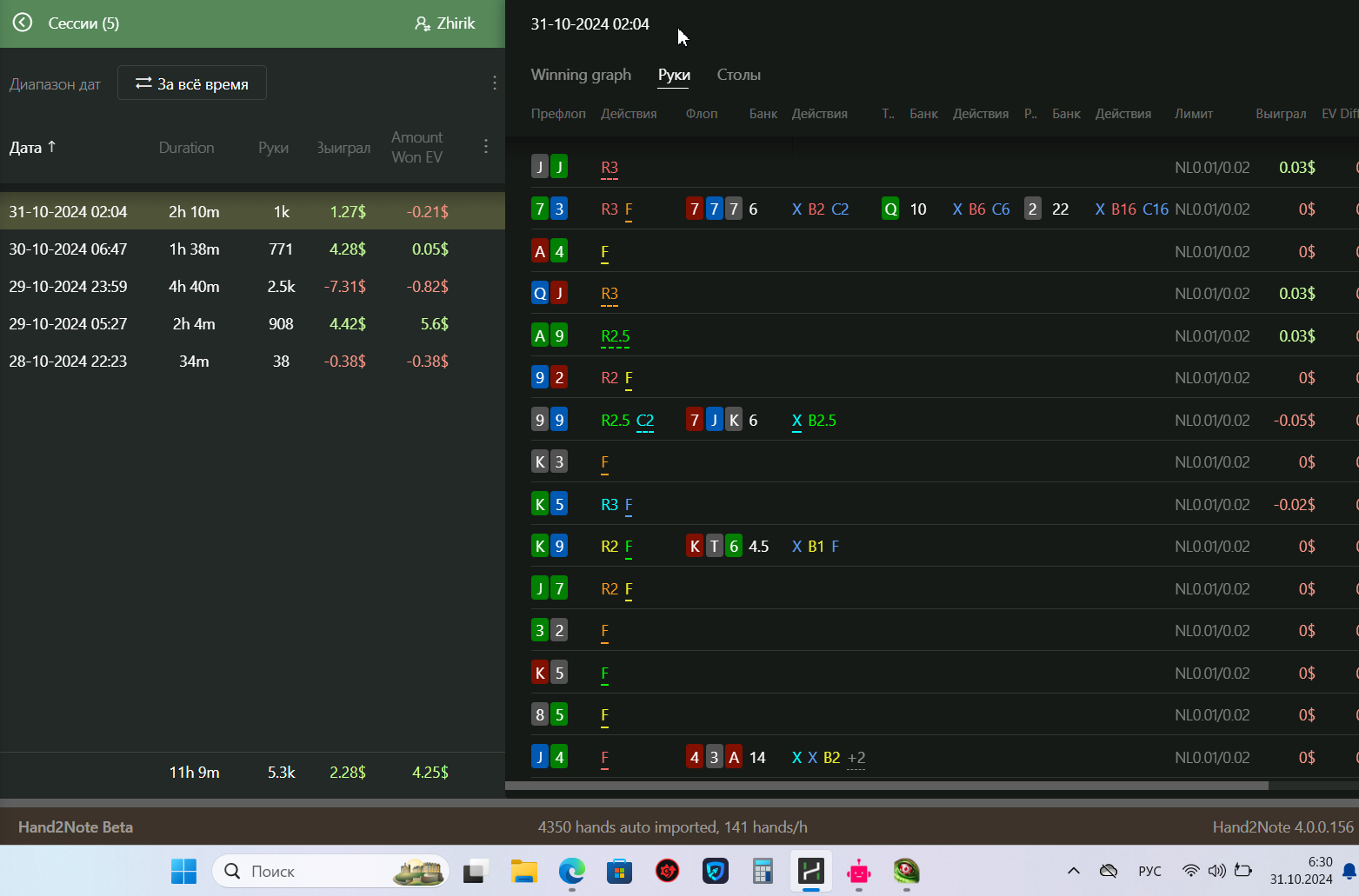Open the K5 hand with R3 F action
This screenshot has width=1359, height=896.
point(944,504)
